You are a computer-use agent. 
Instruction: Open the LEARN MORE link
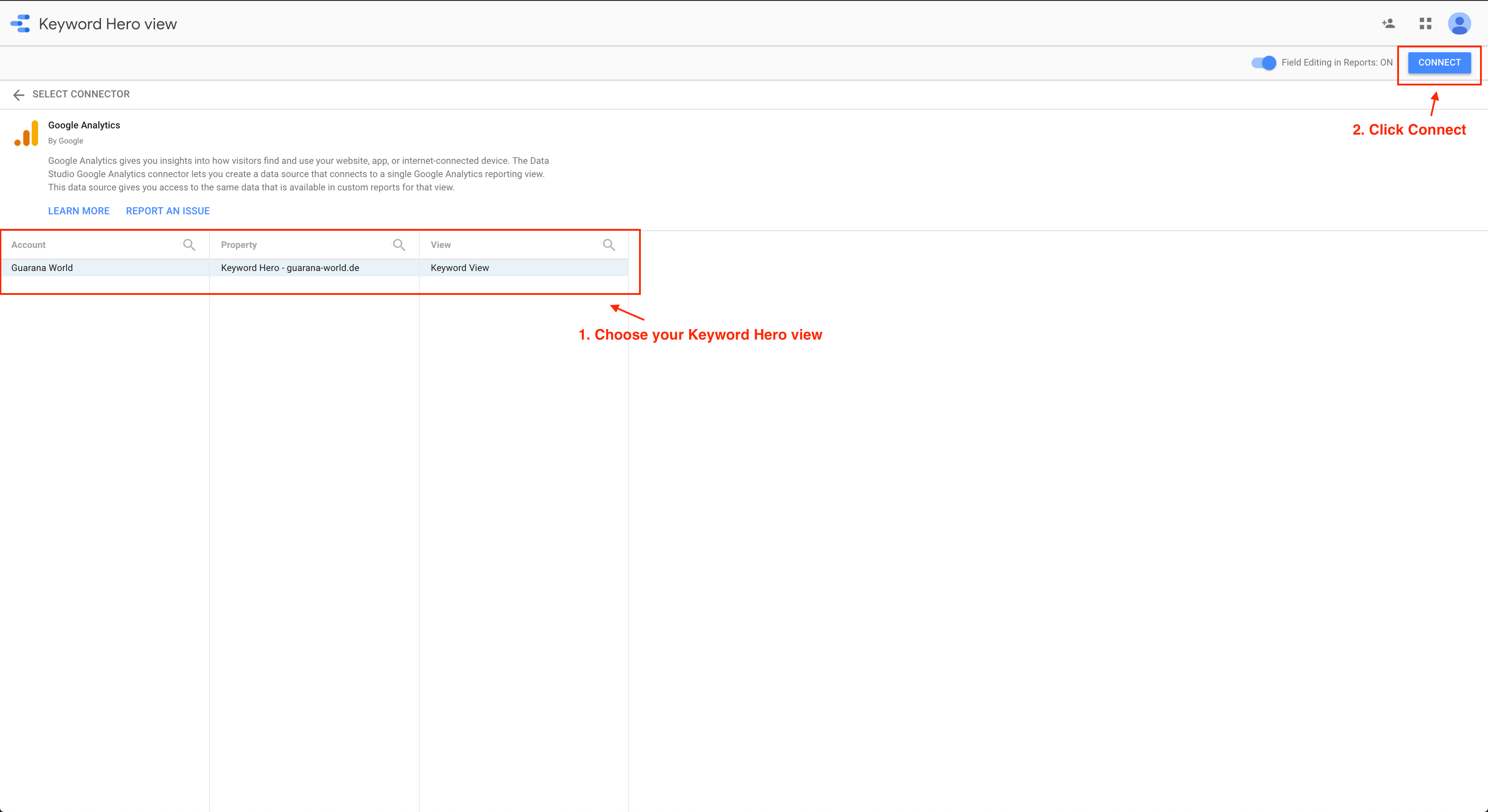tap(78, 211)
